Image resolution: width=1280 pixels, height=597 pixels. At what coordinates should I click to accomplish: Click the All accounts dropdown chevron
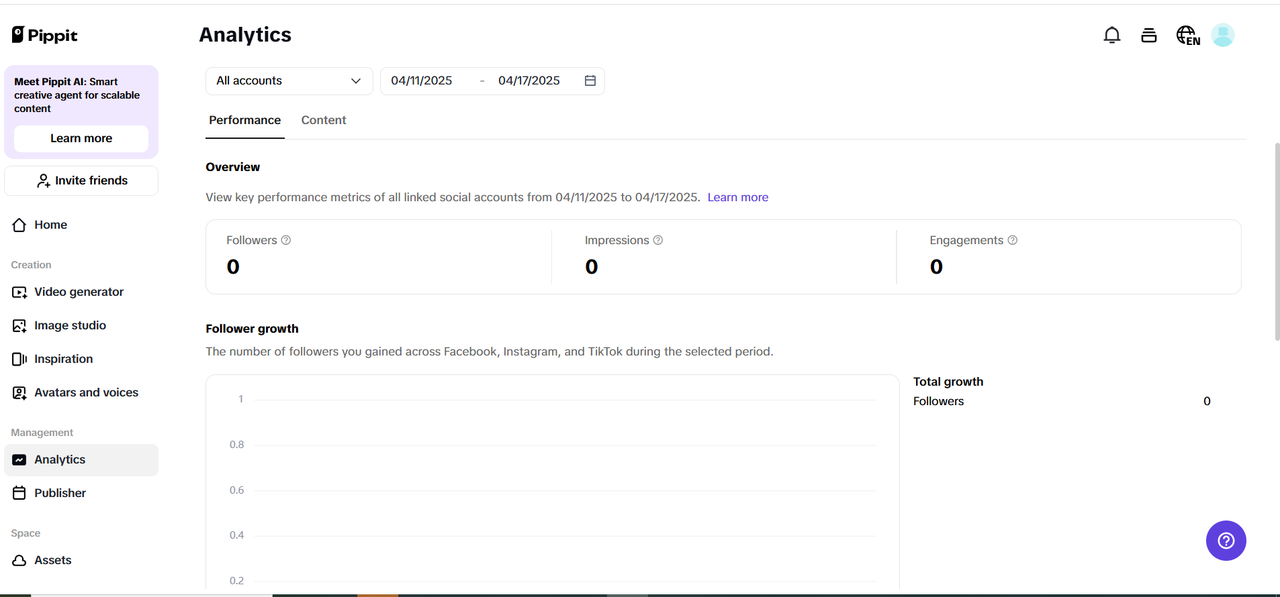356,81
